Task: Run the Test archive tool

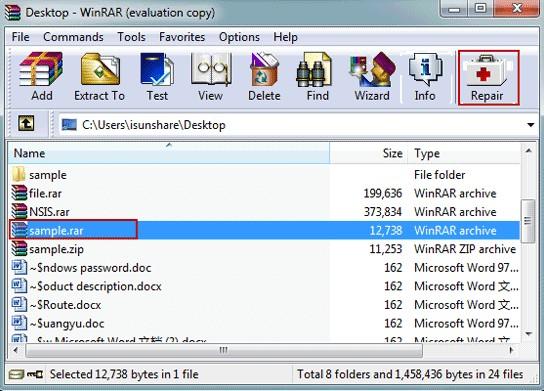Action: click(157, 77)
